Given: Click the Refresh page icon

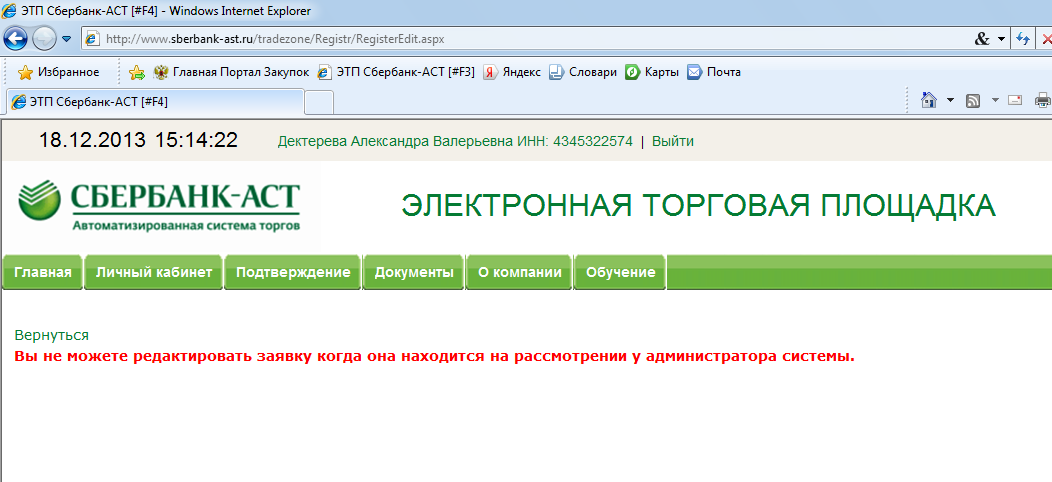Looking at the screenshot, I should pyautogui.click(x=1023, y=39).
